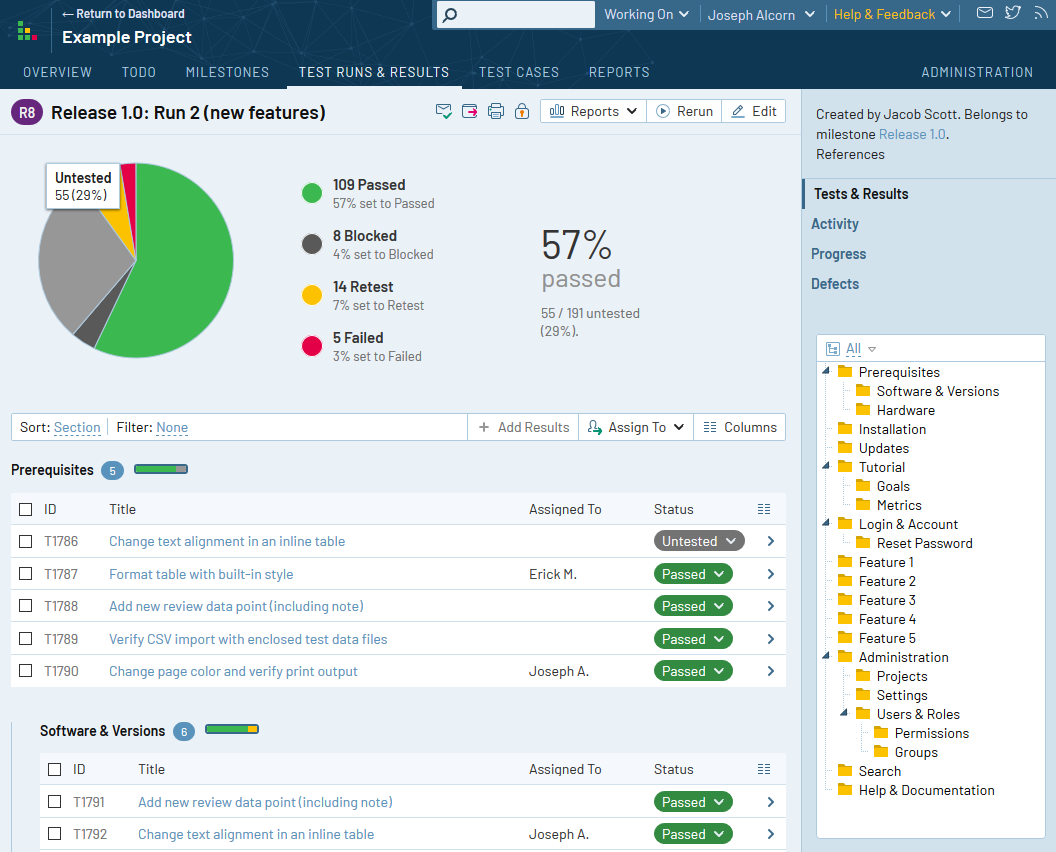
Task: Select the checkbox for test T1787
Action: (x=25, y=573)
